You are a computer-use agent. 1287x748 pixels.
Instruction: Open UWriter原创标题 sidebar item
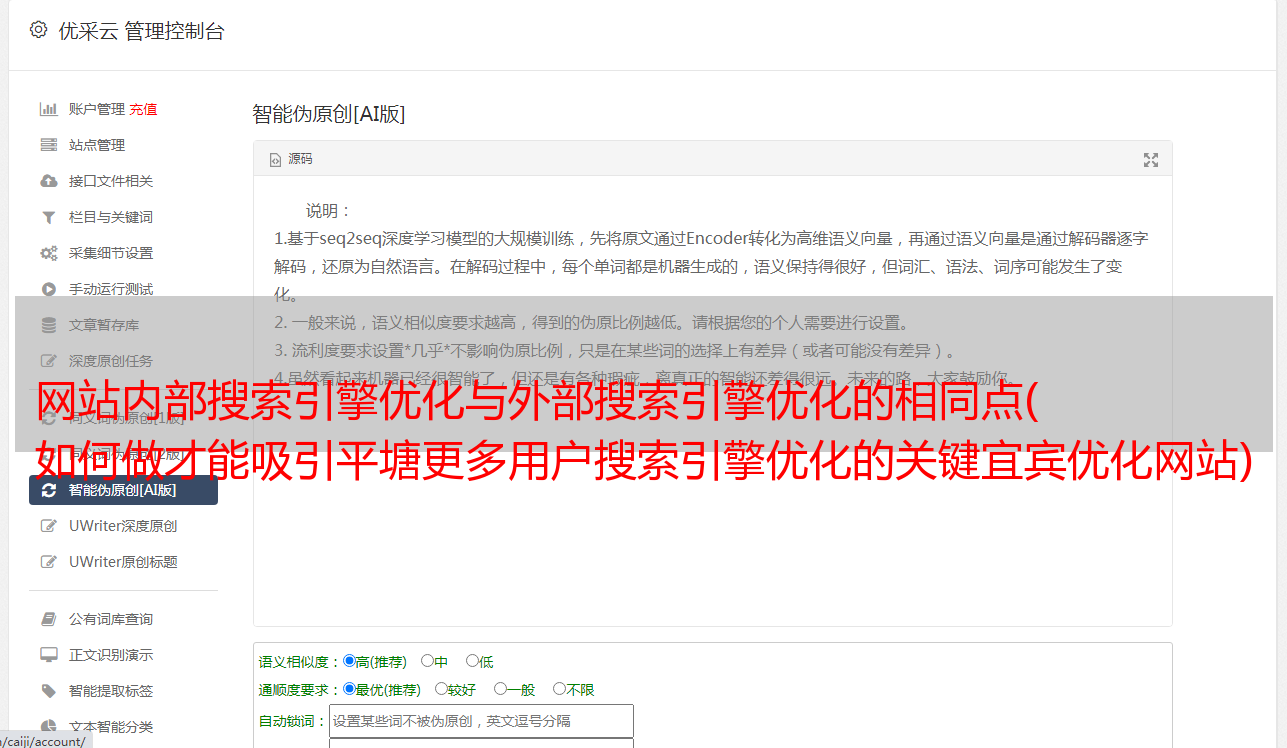pyautogui.click(x=123, y=562)
